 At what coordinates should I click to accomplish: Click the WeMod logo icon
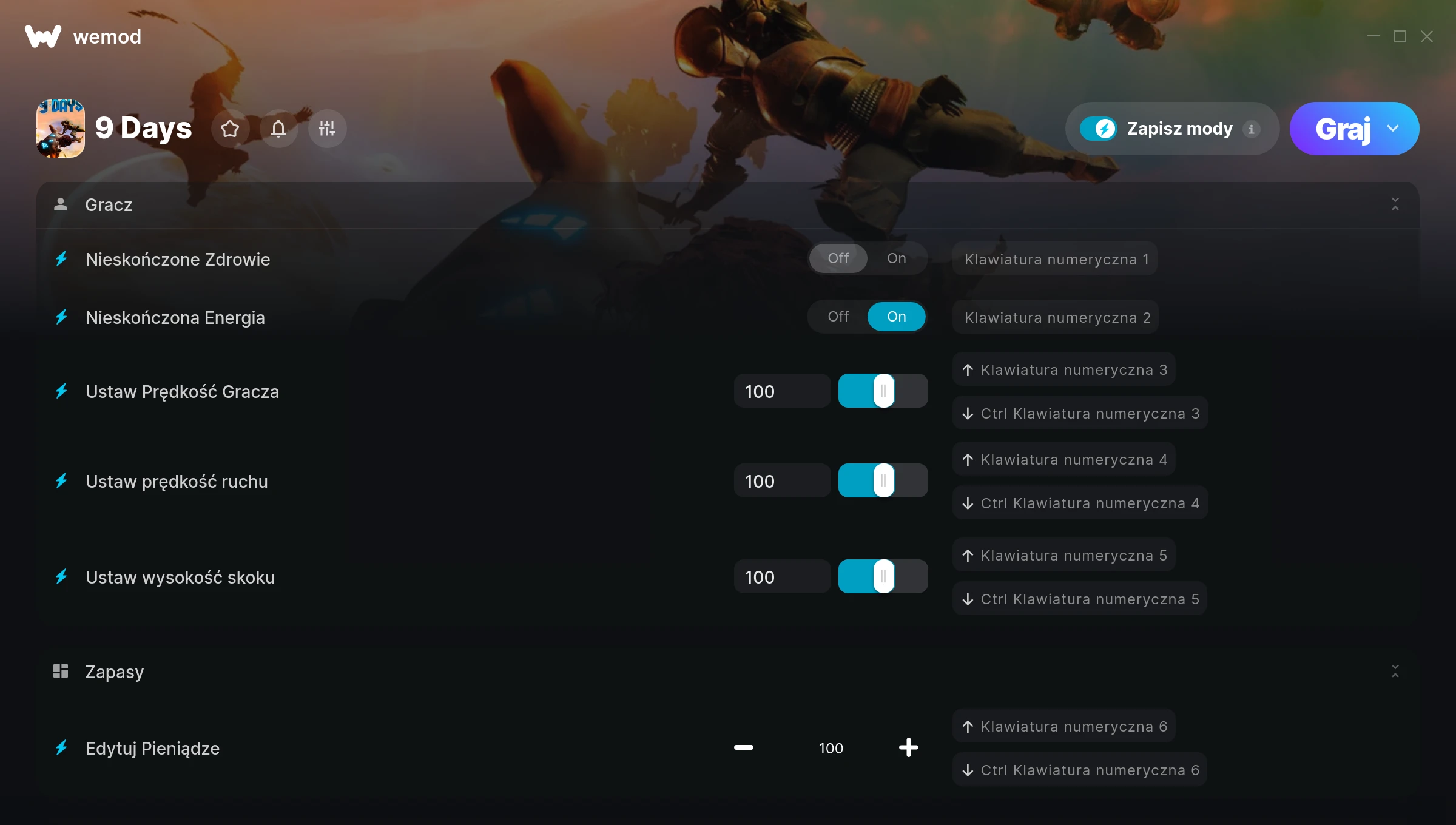pos(43,36)
